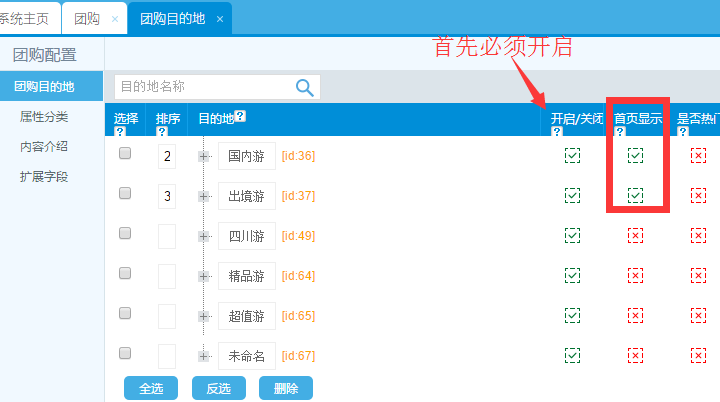Check the selection box for 国内游
Screen dimensions: 720x402
[125, 154]
